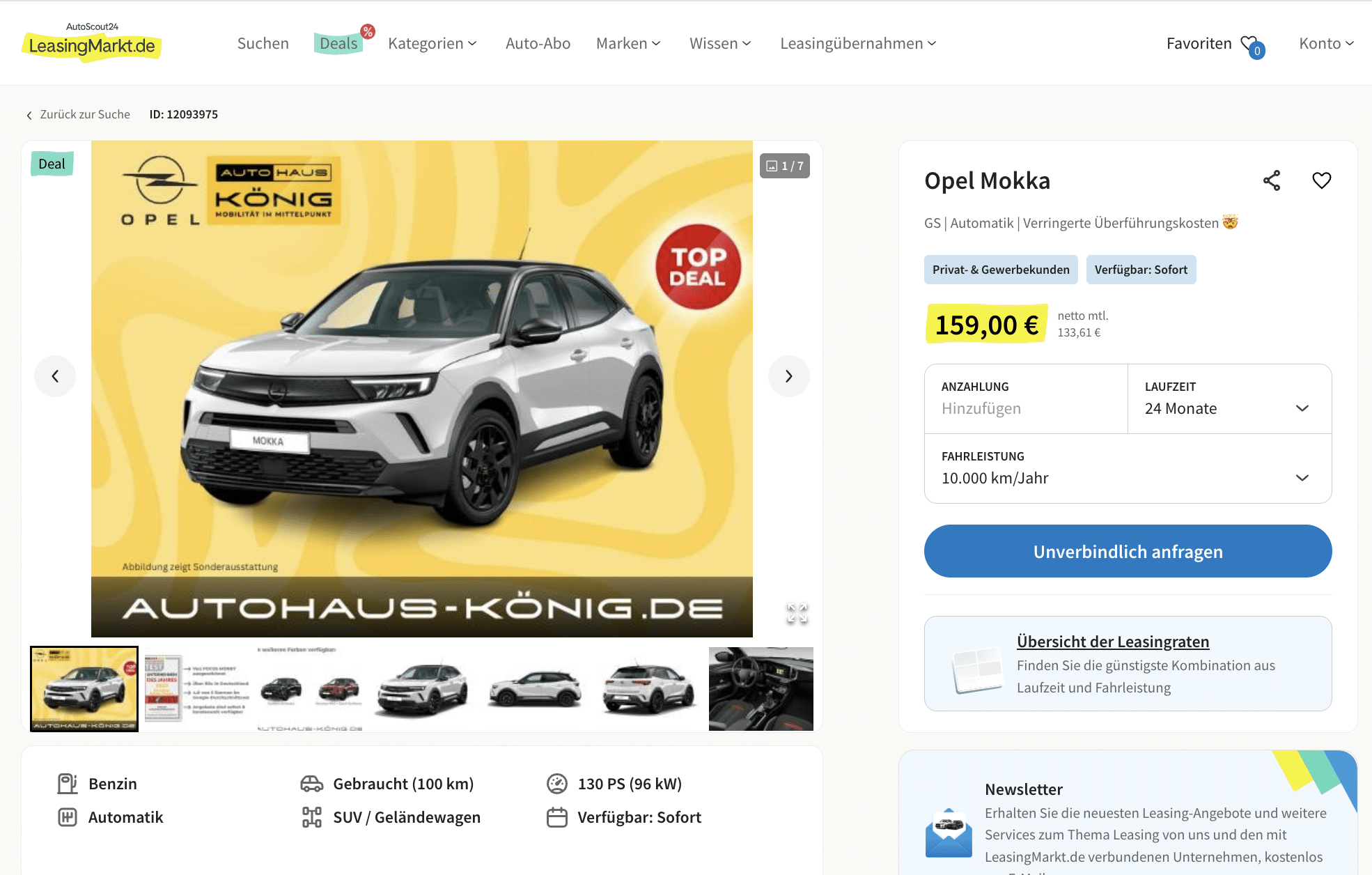
Task: Click the image counter 1/7 badge
Action: 785,166
